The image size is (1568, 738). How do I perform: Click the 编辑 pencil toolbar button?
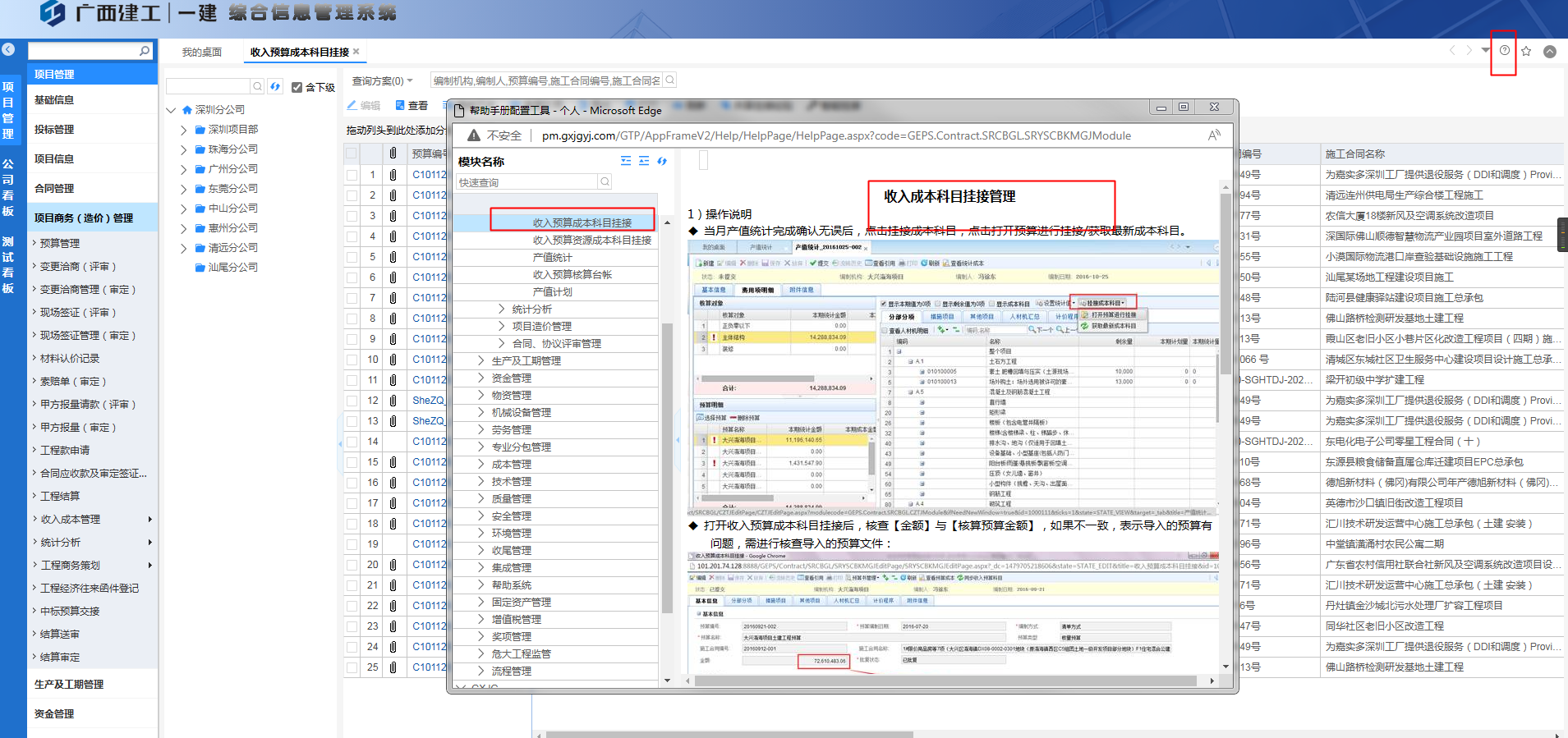(x=364, y=105)
